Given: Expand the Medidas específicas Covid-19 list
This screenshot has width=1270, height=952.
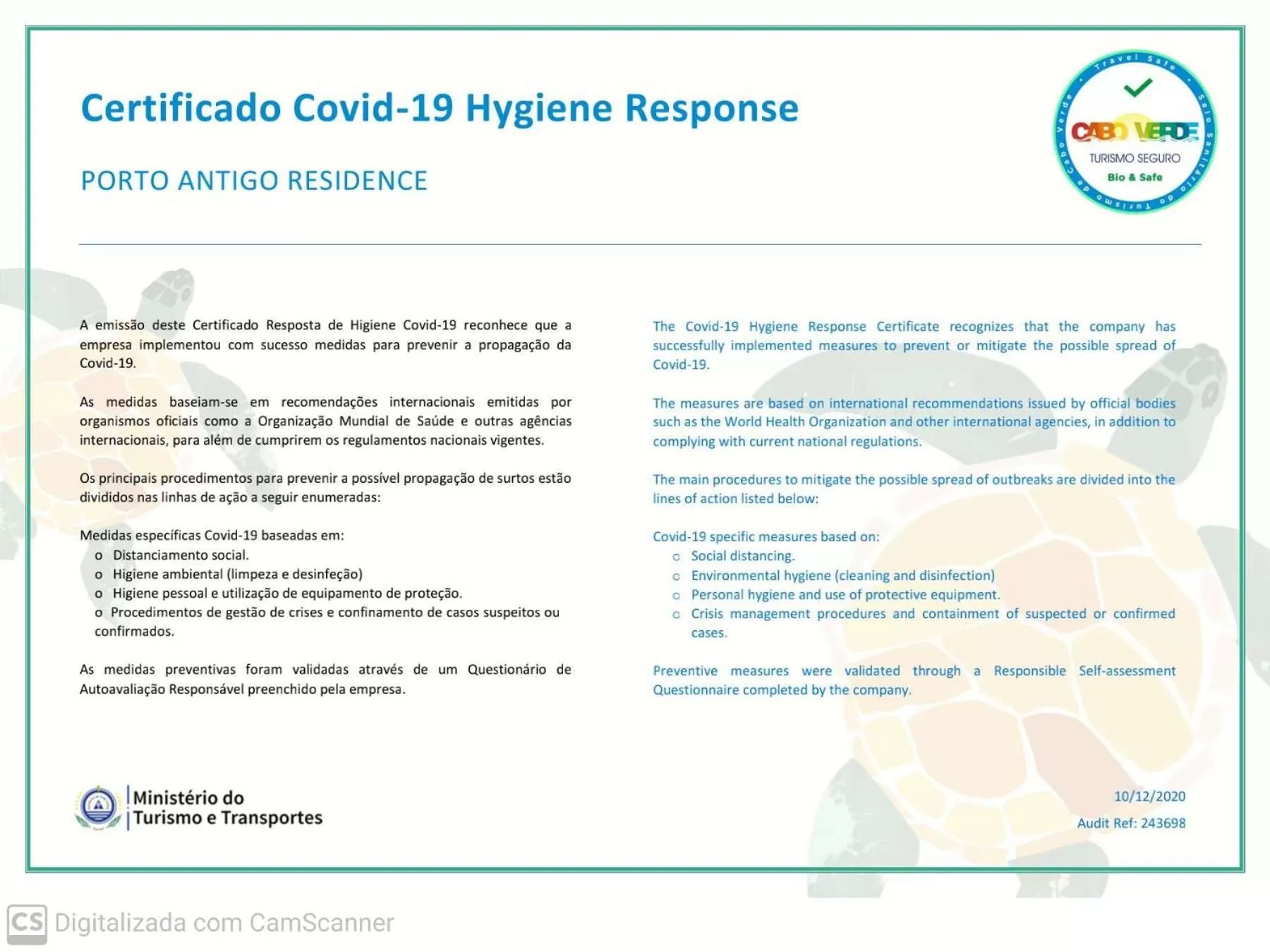Looking at the screenshot, I should (x=212, y=536).
